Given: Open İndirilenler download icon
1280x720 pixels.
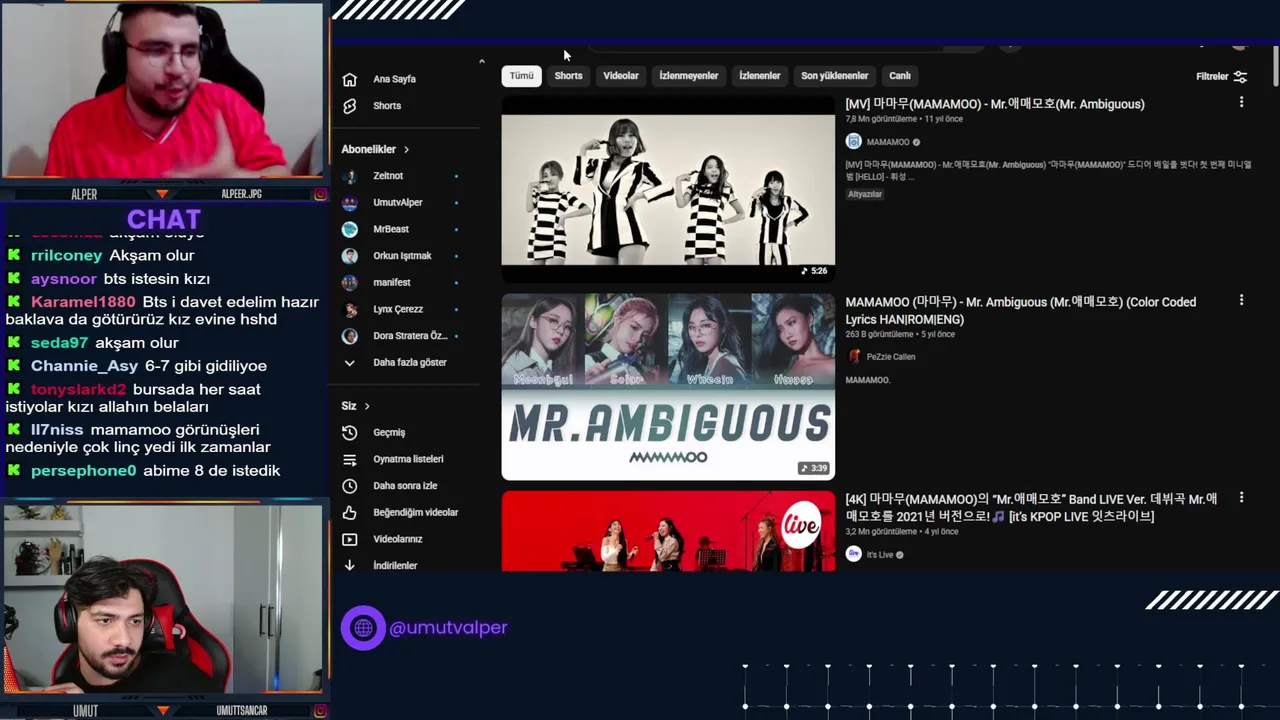Looking at the screenshot, I should click(x=349, y=565).
